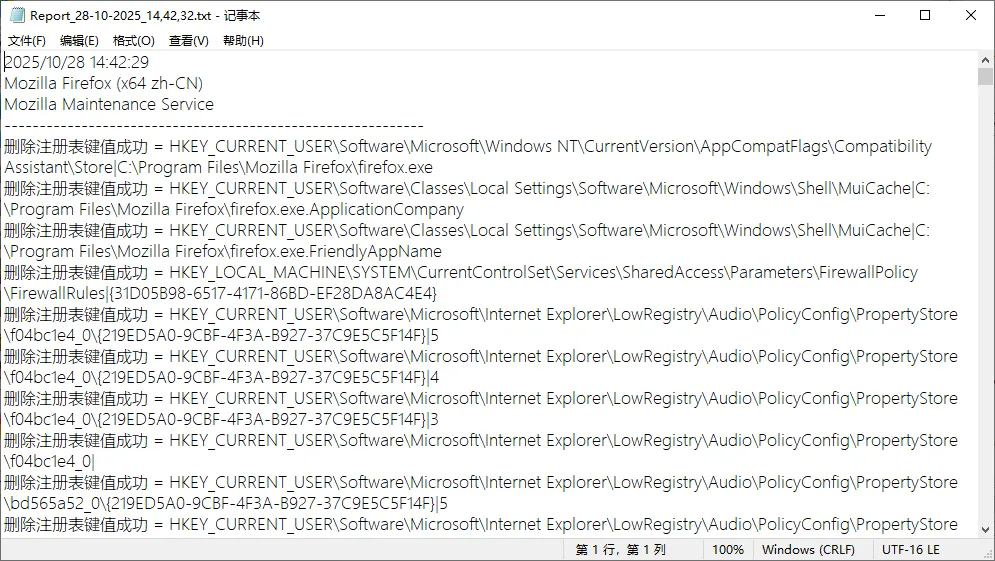The width and height of the screenshot is (995, 561).
Task: Open the 格式(O) menu
Action: (133, 41)
